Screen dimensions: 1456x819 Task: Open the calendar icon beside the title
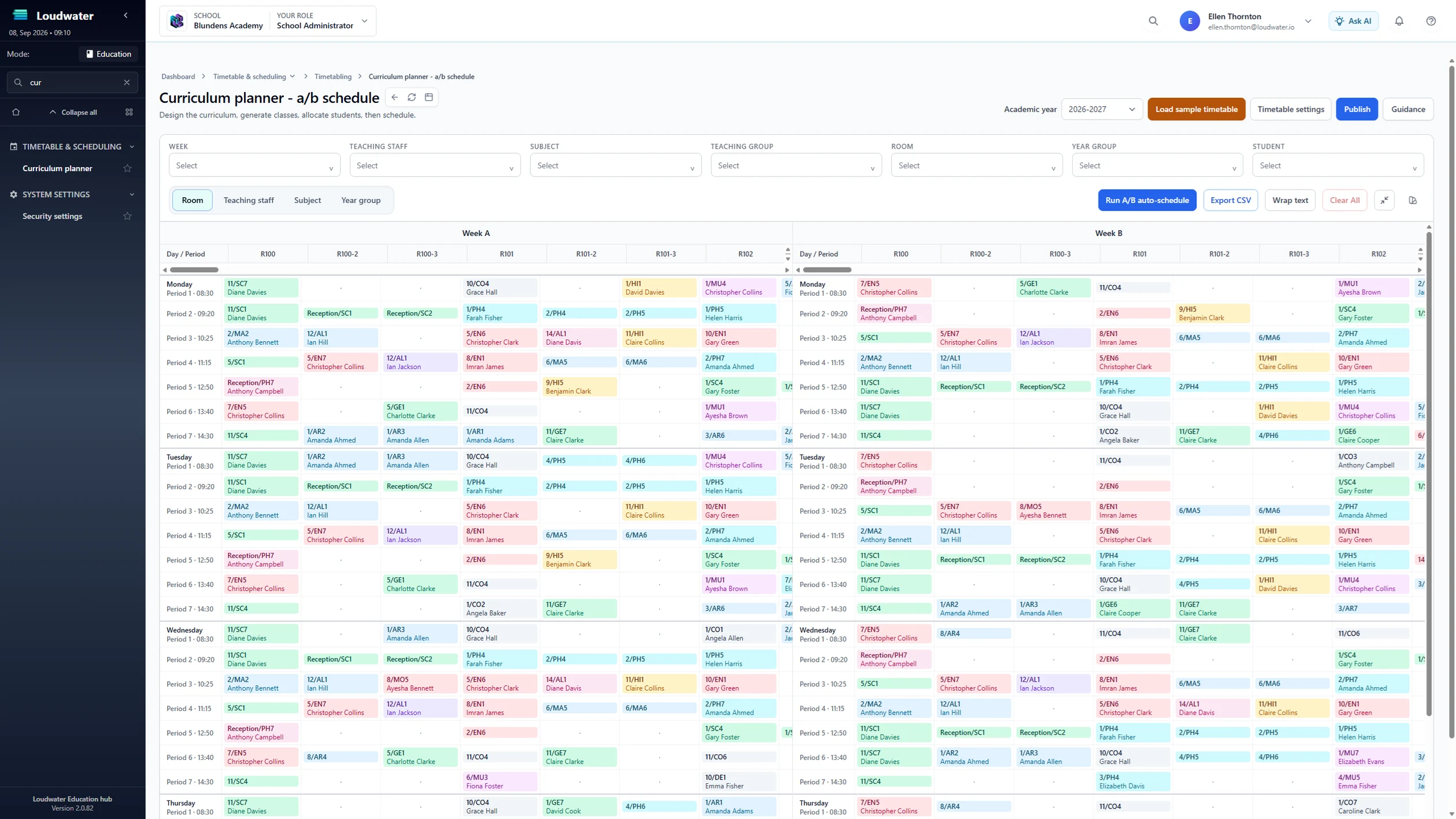[429, 97]
